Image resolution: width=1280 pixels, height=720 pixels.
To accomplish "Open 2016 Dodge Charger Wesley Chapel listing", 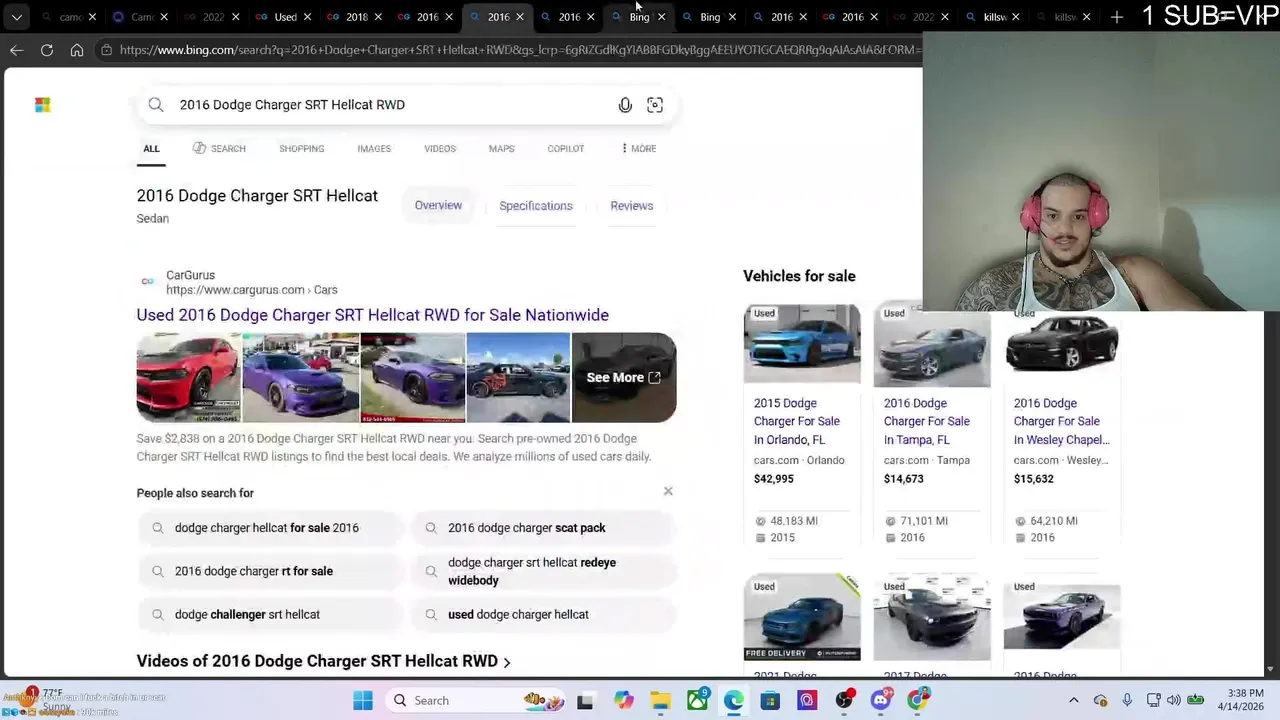I will tap(1061, 421).
